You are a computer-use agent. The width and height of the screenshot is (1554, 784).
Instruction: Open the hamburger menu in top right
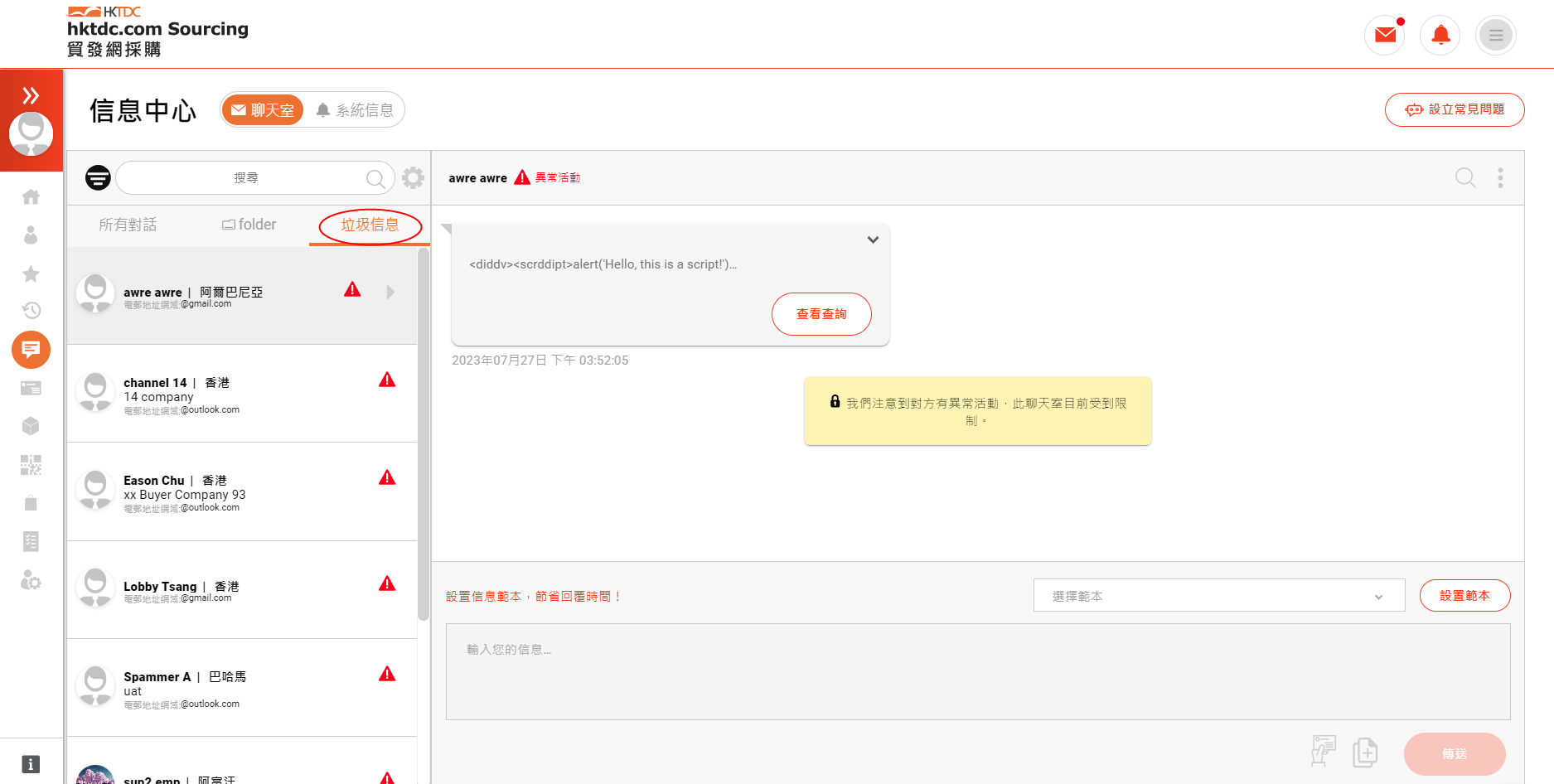pyautogui.click(x=1496, y=35)
